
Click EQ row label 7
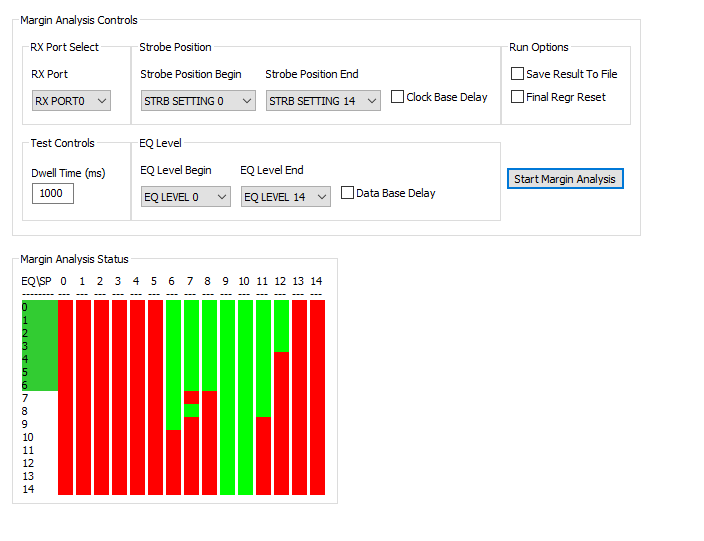point(25,398)
